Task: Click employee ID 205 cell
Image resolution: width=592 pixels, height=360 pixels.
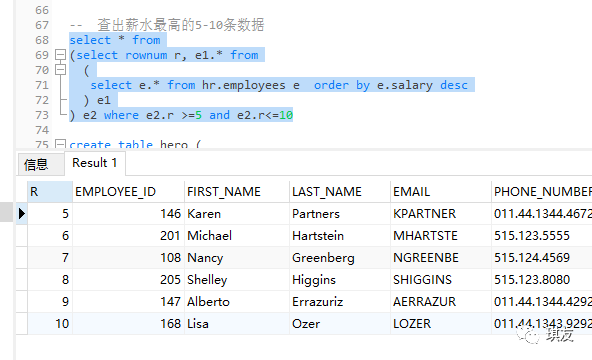Action: coord(128,280)
